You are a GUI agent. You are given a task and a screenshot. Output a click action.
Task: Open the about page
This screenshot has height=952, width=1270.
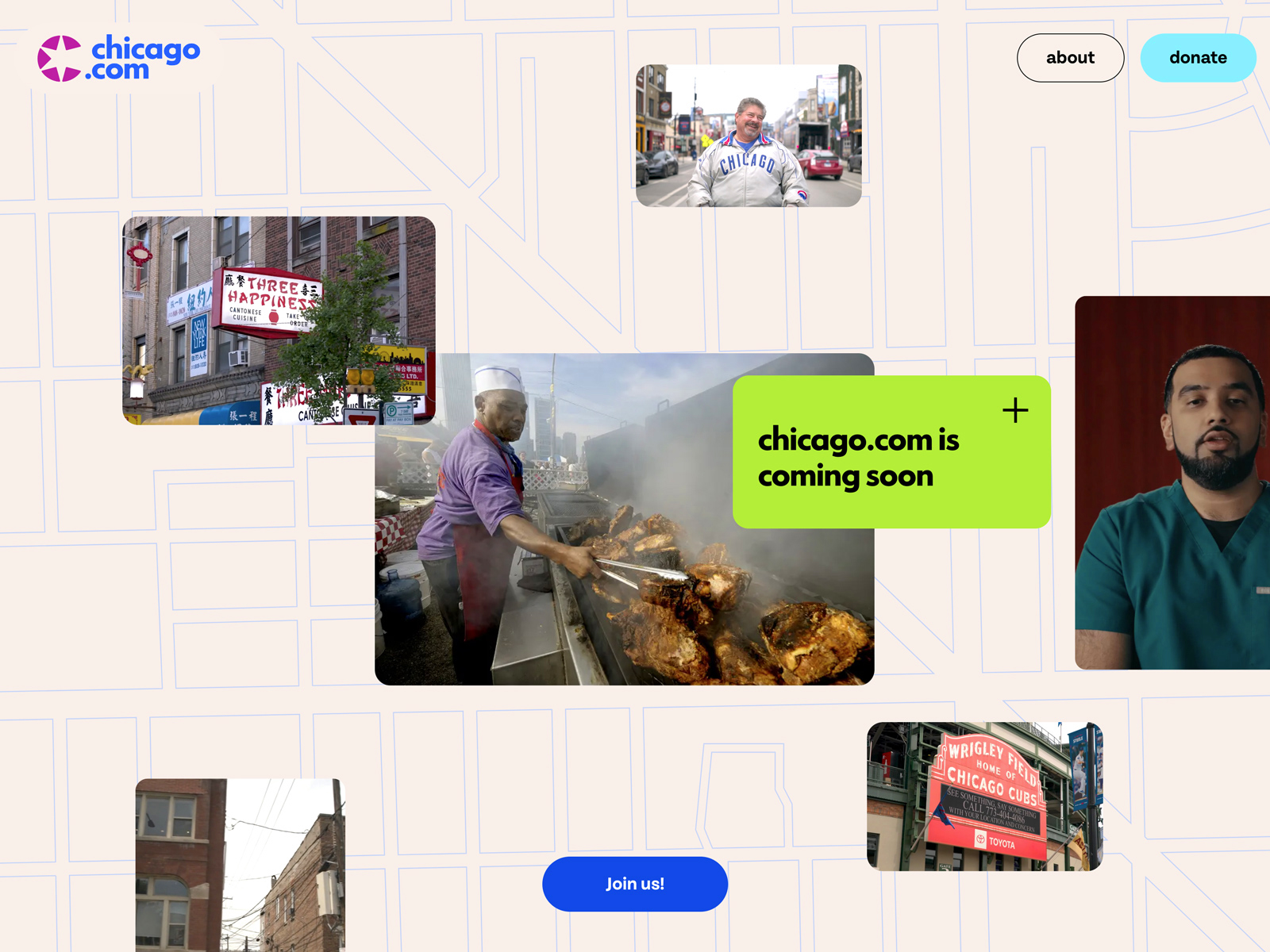point(1070,58)
